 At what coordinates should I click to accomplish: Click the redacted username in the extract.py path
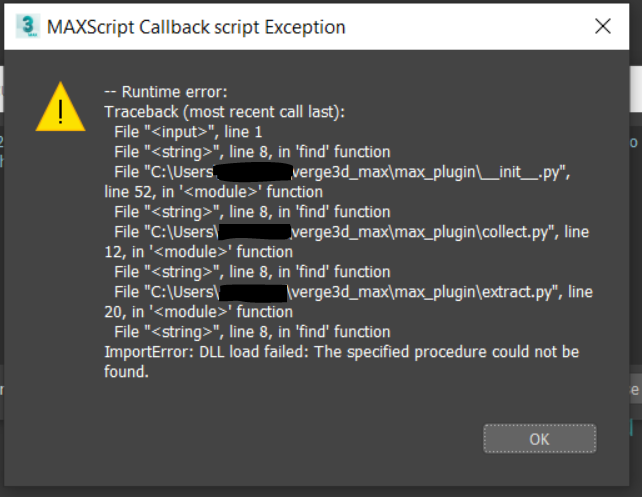pos(253,293)
